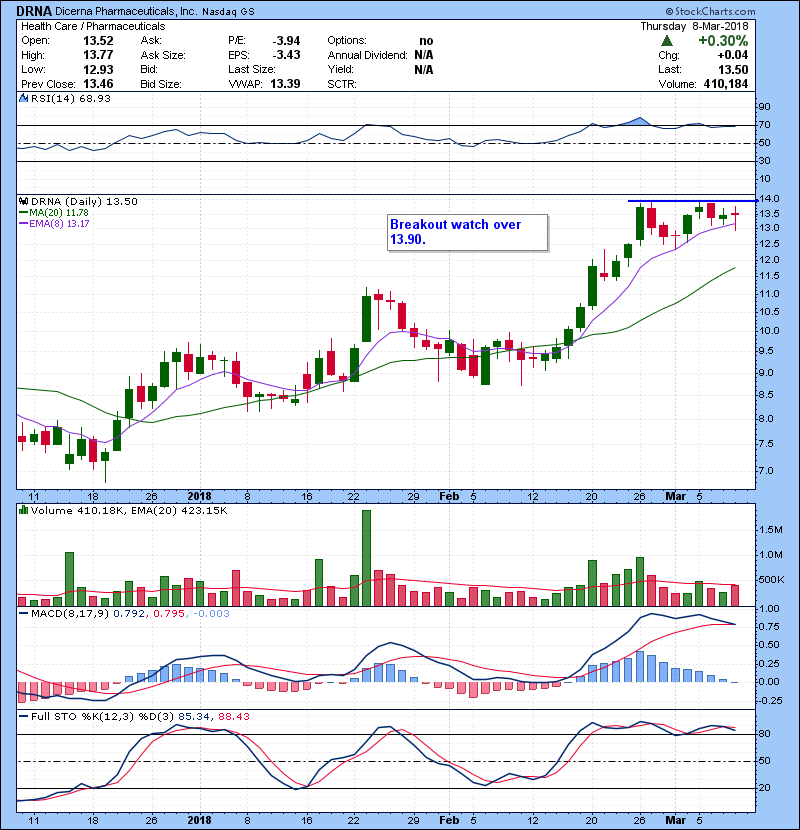The height and width of the screenshot is (830, 800).
Task: Click the date Thursday 8-Mar-2018
Action: coord(694,26)
